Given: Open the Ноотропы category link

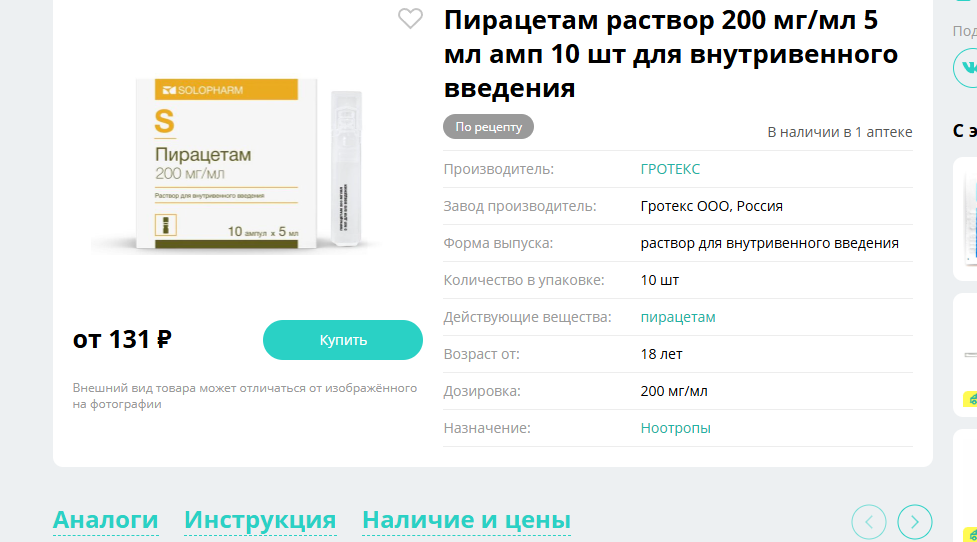Looking at the screenshot, I should click(x=675, y=428).
